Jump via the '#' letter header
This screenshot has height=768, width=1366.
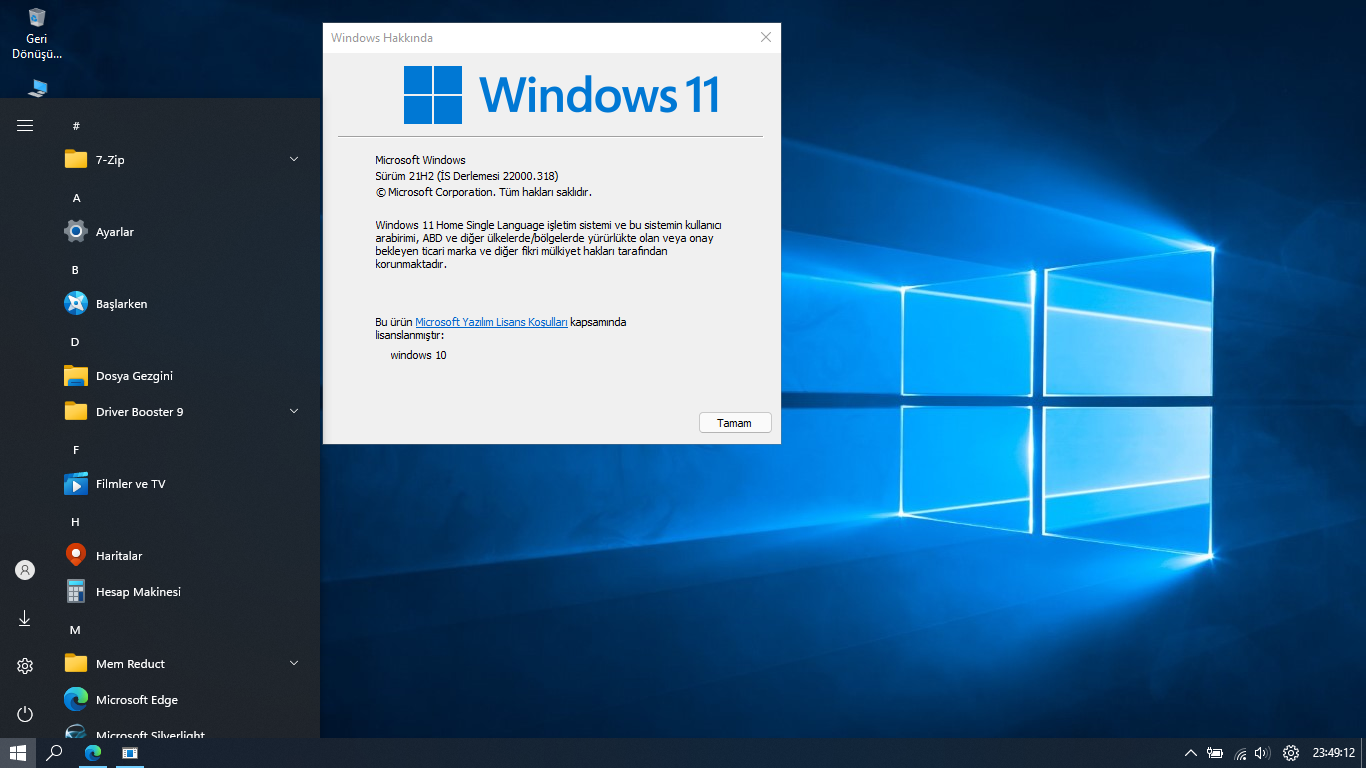pos(76,126)
